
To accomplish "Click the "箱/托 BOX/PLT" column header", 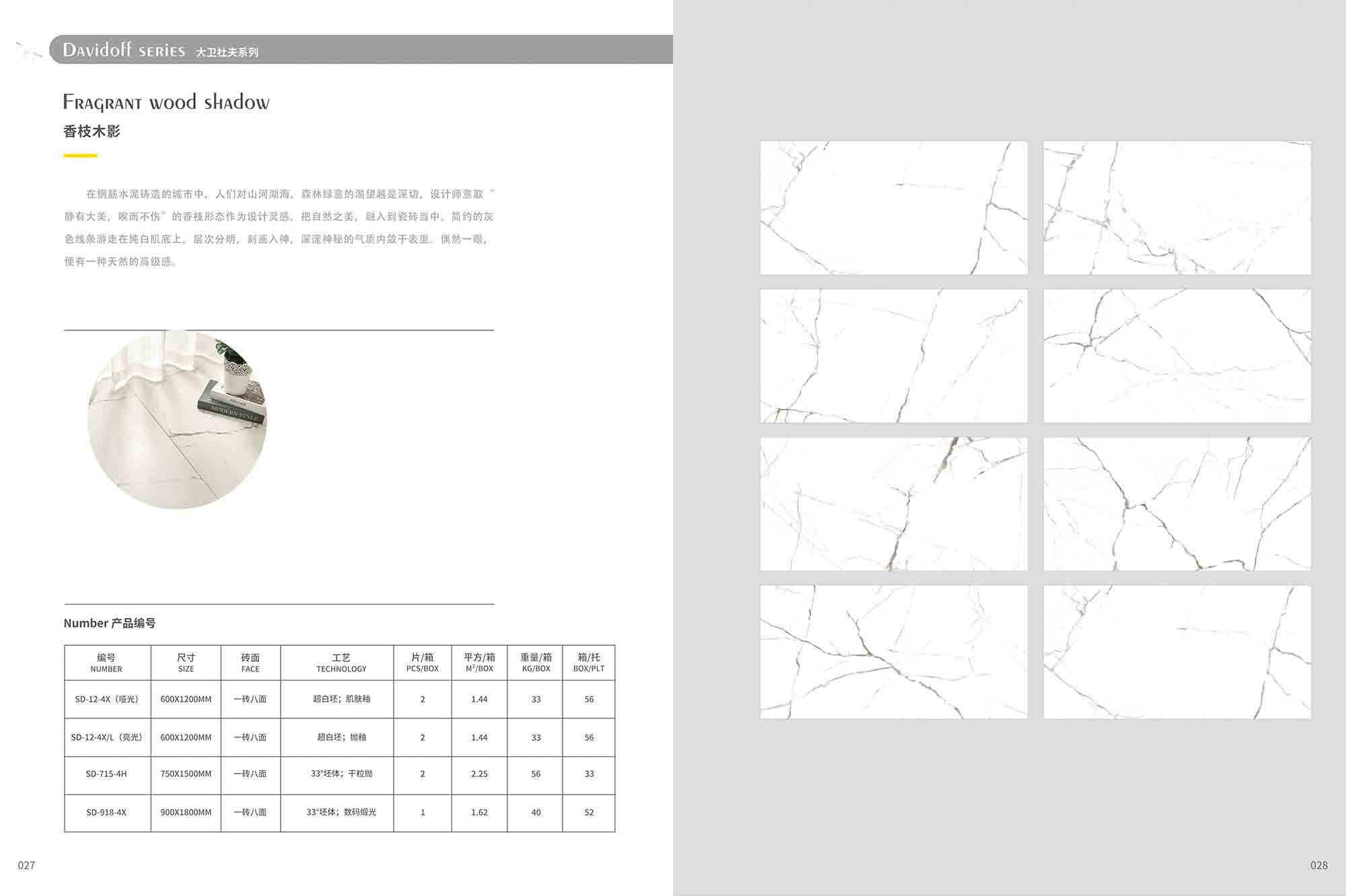I will coord(589,663).
